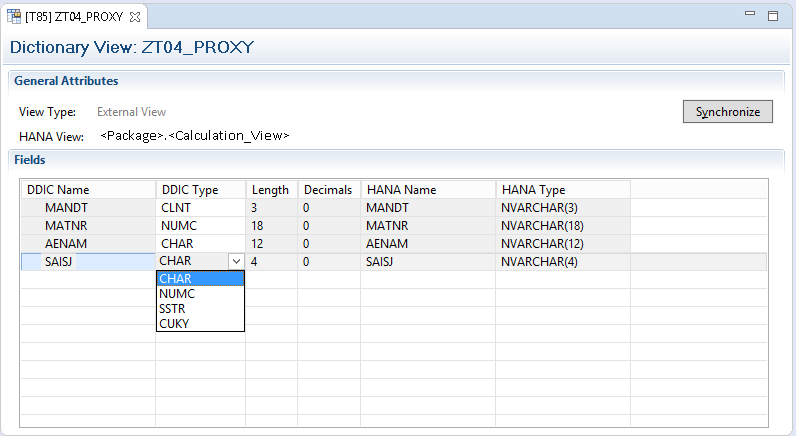
Task: Choose SSTR in the dropdown list
Action: click(200, 309)
